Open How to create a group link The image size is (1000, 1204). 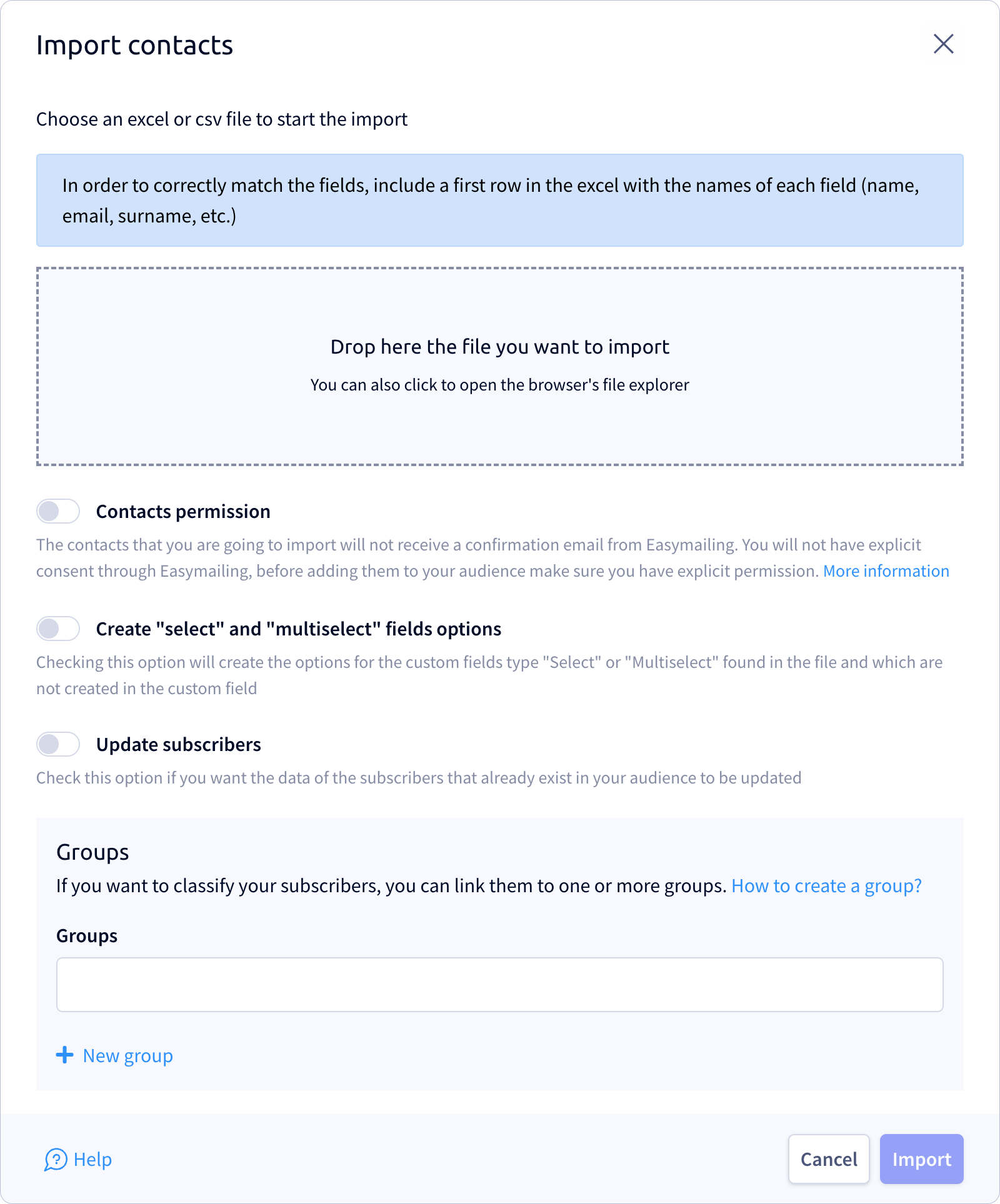[827, 886]
